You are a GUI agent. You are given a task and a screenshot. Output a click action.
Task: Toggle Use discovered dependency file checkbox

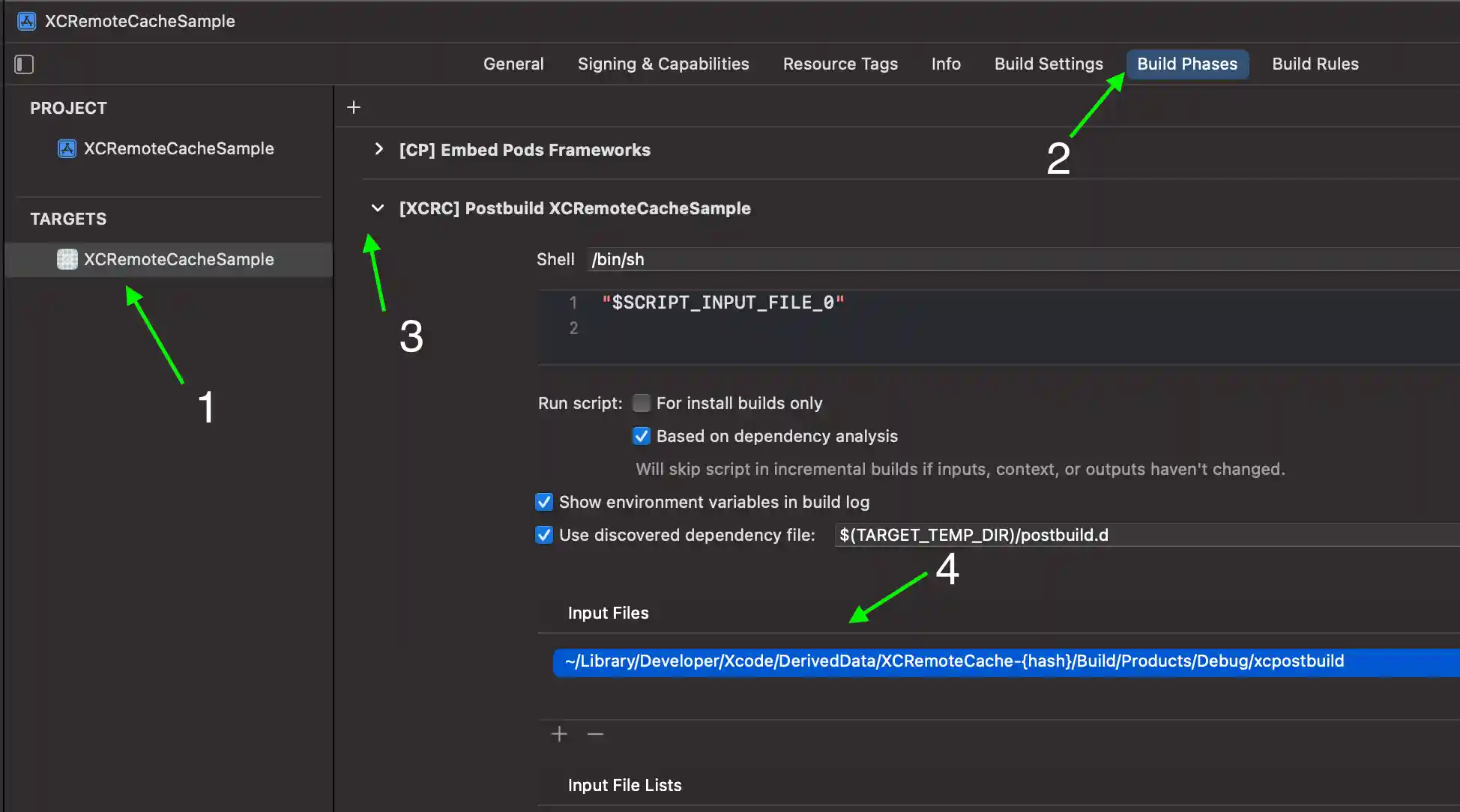tap(544, 535)
